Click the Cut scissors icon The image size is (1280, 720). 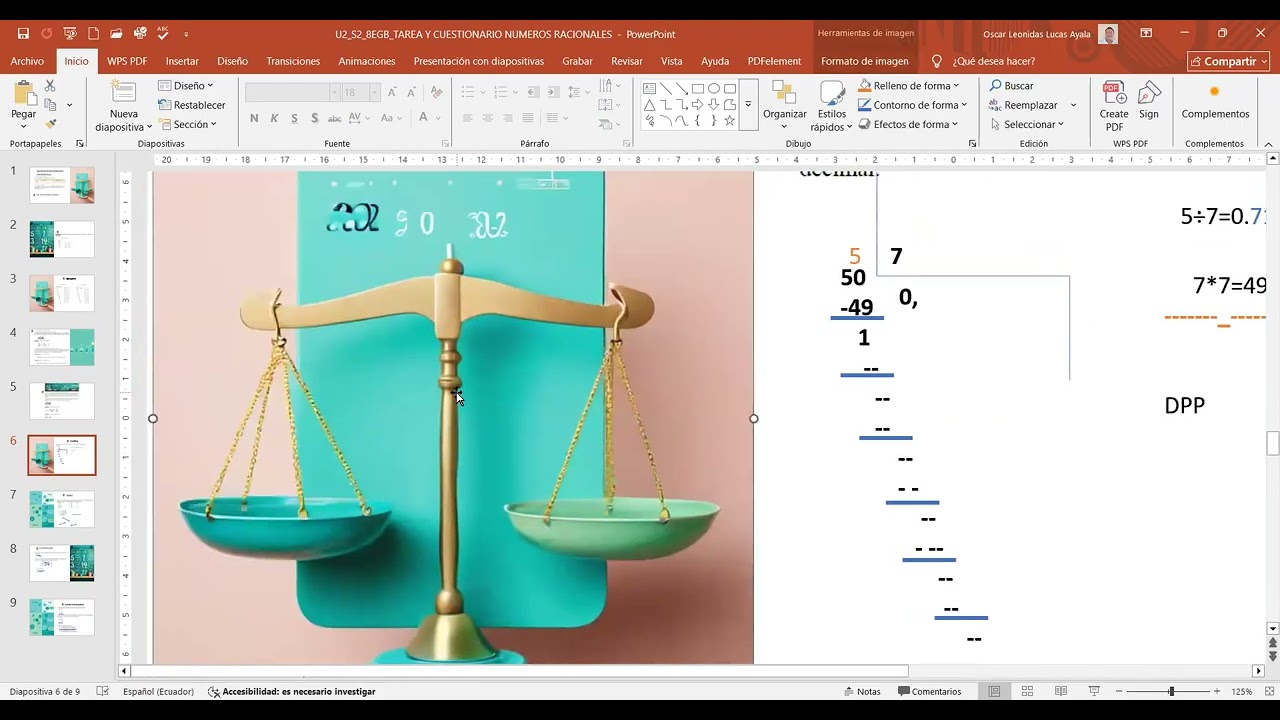50,86
